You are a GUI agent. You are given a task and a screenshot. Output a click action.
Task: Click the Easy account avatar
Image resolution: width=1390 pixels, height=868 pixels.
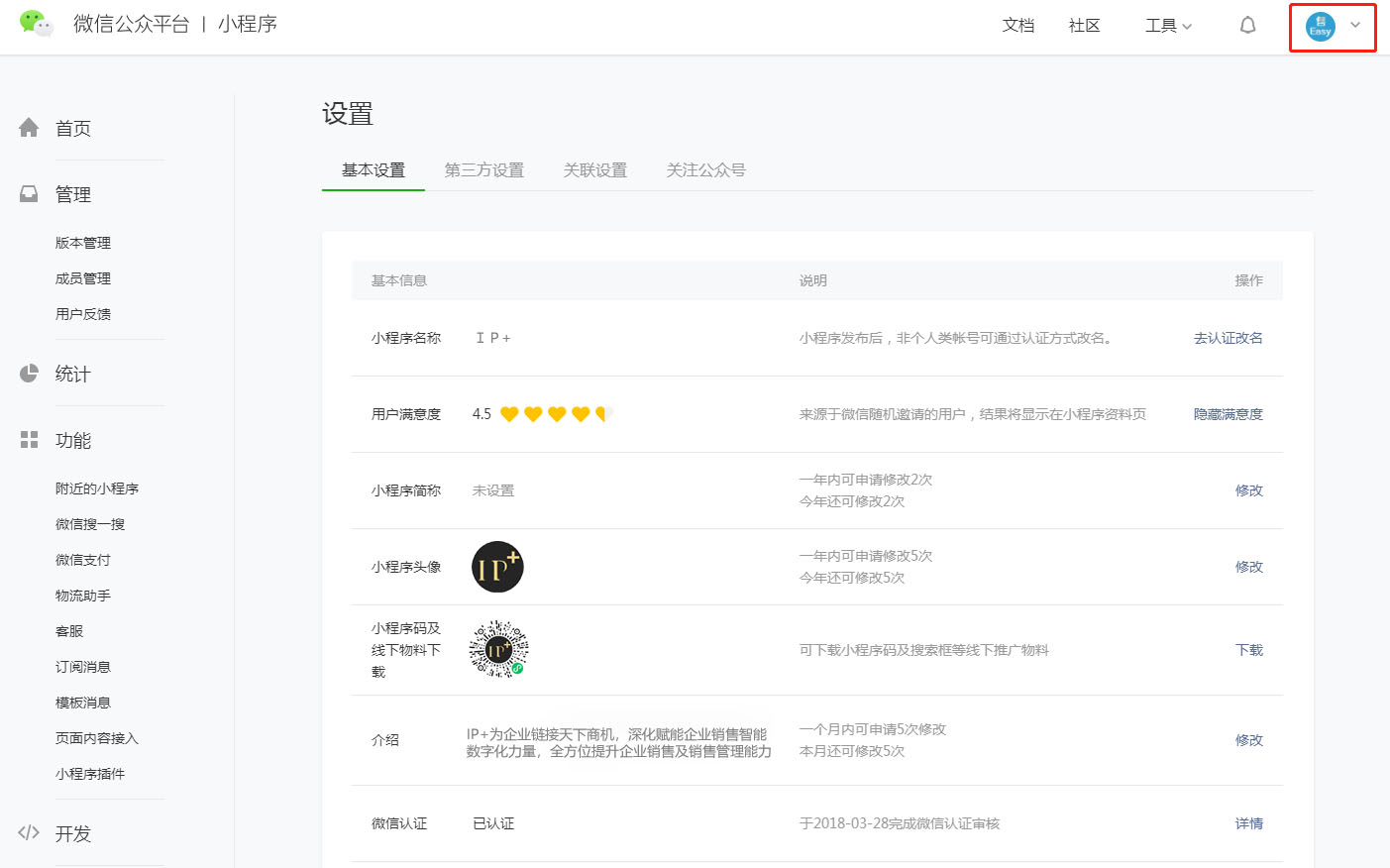(1320, 27)
